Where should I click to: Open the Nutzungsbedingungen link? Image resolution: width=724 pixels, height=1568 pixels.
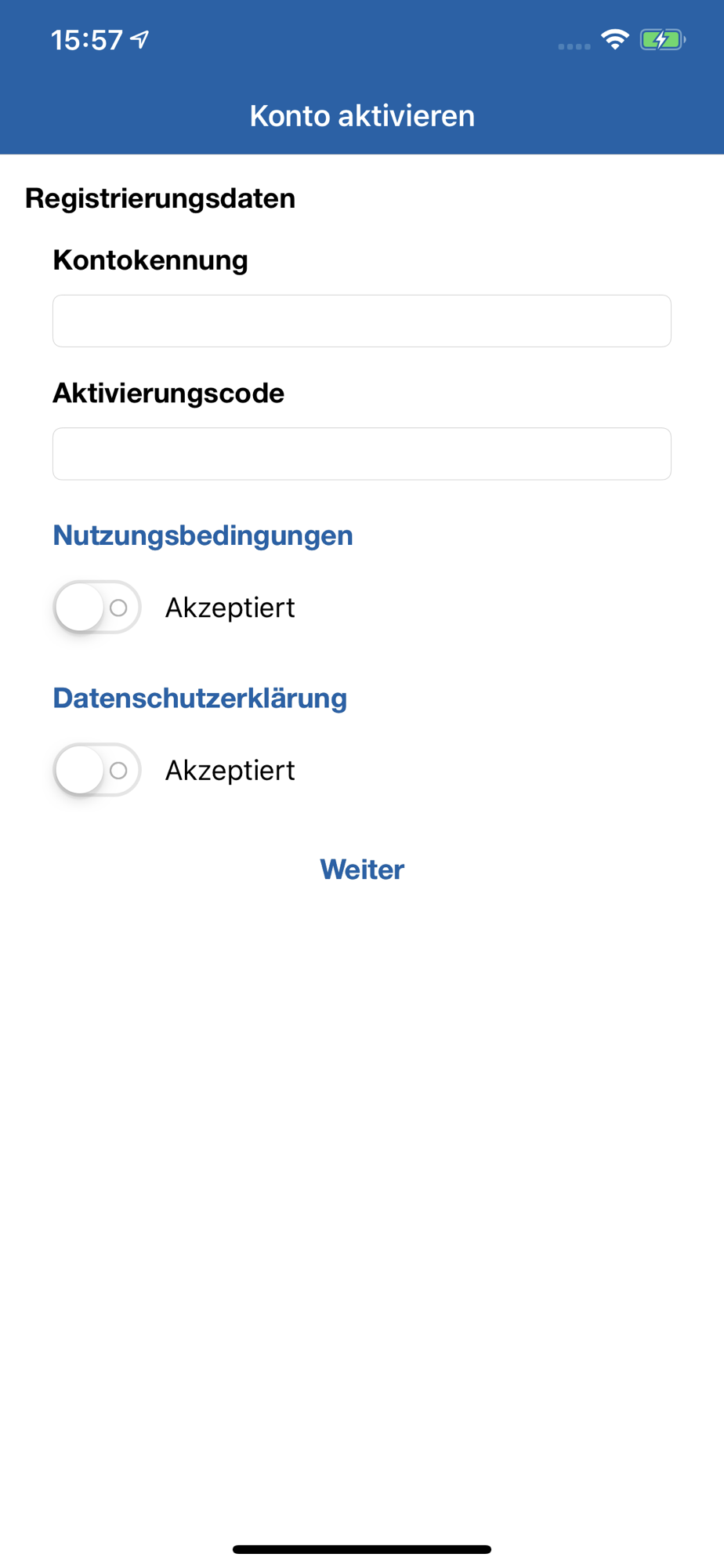[203, 535]
